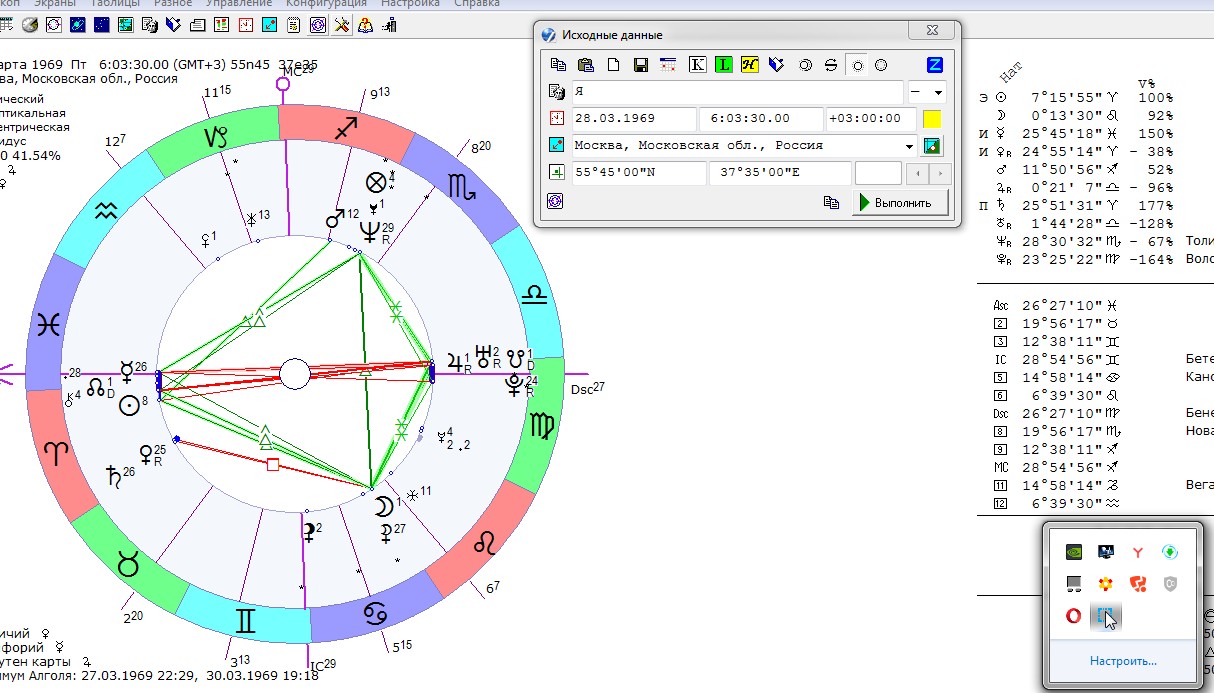The width and height of the screenshot is (1214, 693).
Task: Toggle the double ring icon in dialog
Action: (x=805, y=65)
